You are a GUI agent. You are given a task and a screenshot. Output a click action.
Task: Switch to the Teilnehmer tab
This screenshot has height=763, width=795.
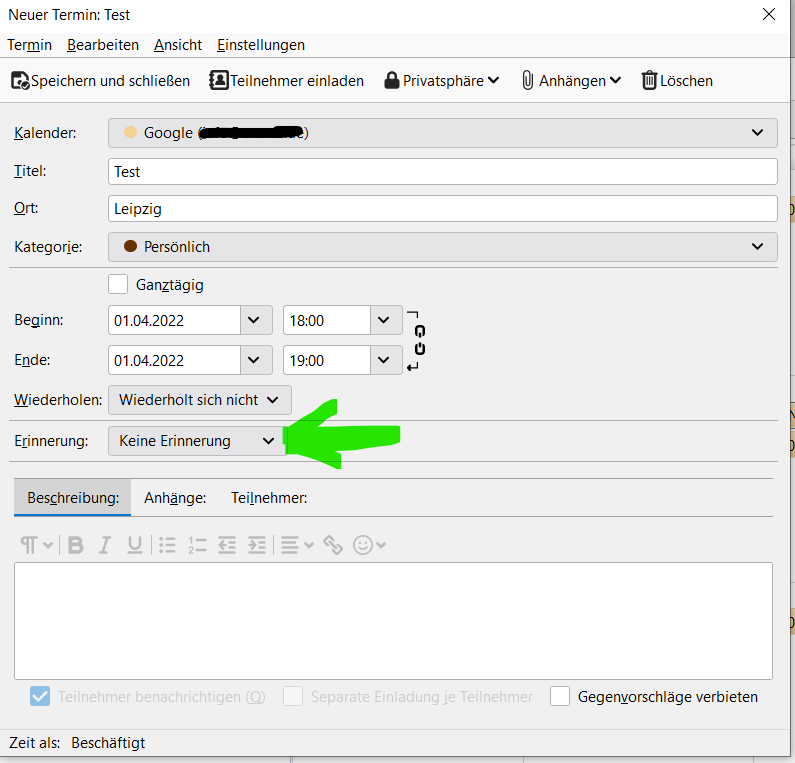(269, 498)
